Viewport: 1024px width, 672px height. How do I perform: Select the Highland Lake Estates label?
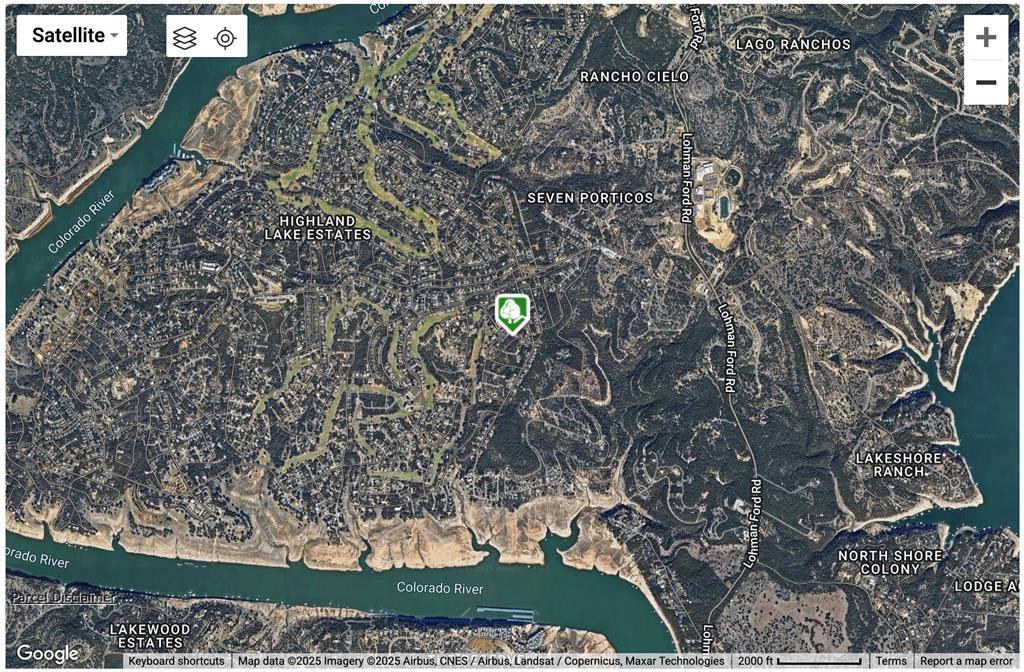(x=318, y=227)
